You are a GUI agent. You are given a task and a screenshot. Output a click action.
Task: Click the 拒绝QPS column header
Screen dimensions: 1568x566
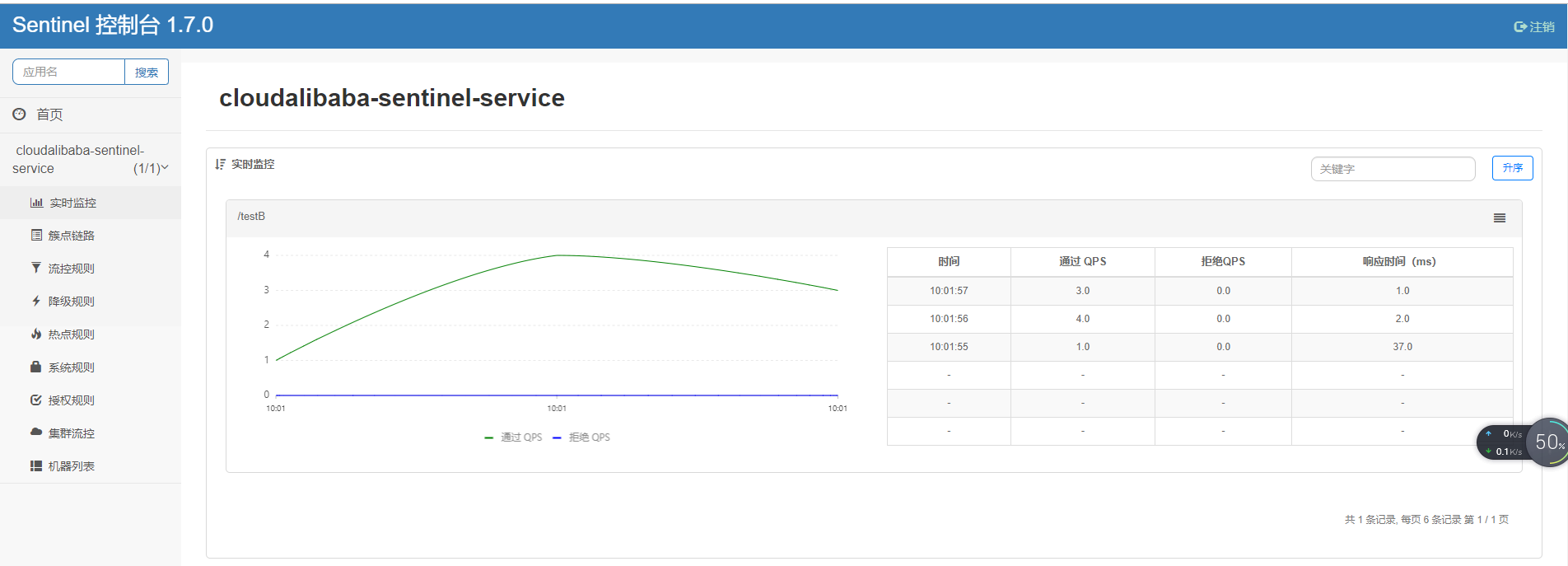coord(1223,261)
